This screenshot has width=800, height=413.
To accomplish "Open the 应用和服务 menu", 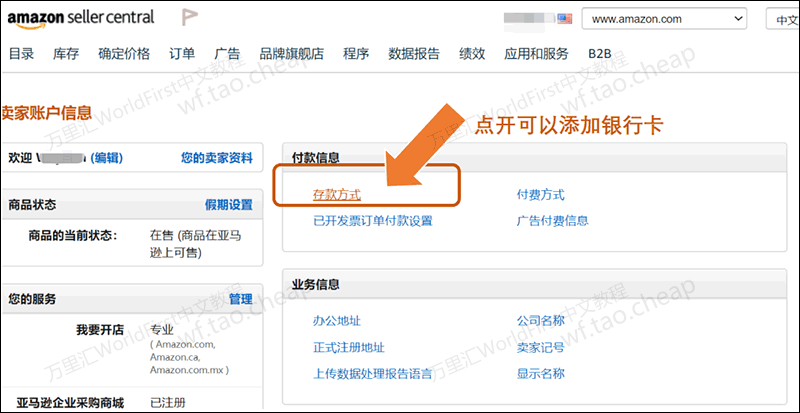I will (536, 54).
